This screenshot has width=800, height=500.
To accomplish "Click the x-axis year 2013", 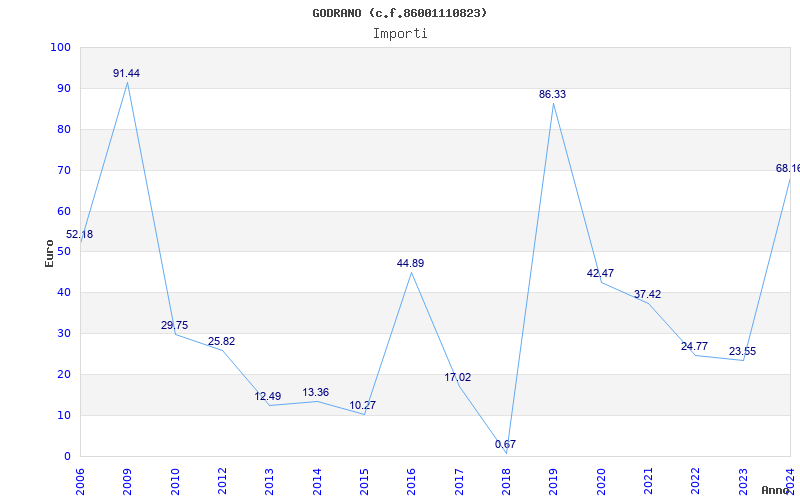I will pyautogui.click(x=269, y=482).
